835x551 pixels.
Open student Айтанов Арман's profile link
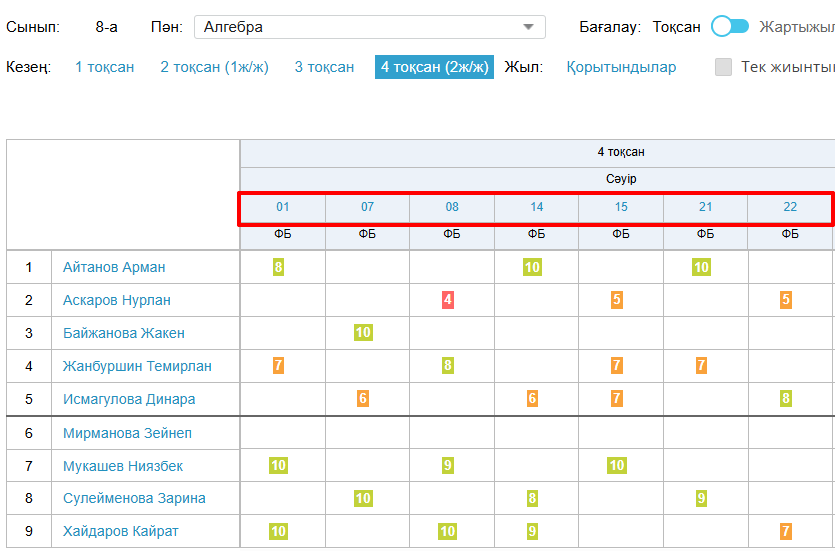[x=114, y=267]
